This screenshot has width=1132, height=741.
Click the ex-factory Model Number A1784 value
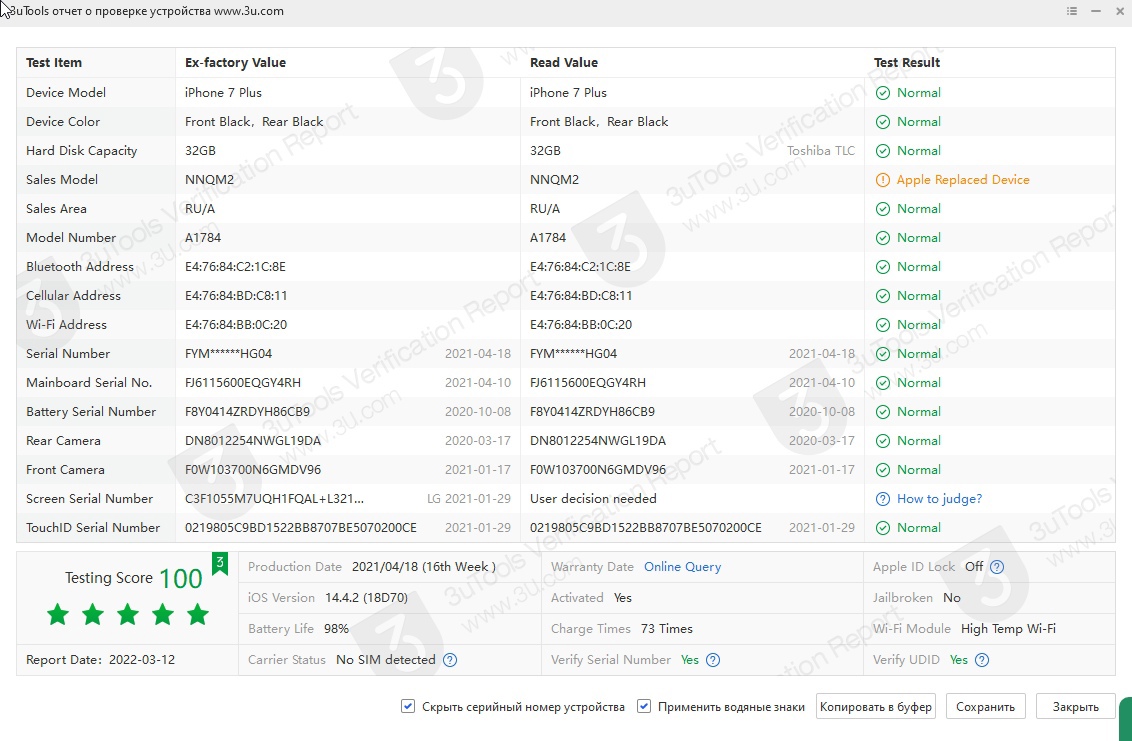(203, 238)
